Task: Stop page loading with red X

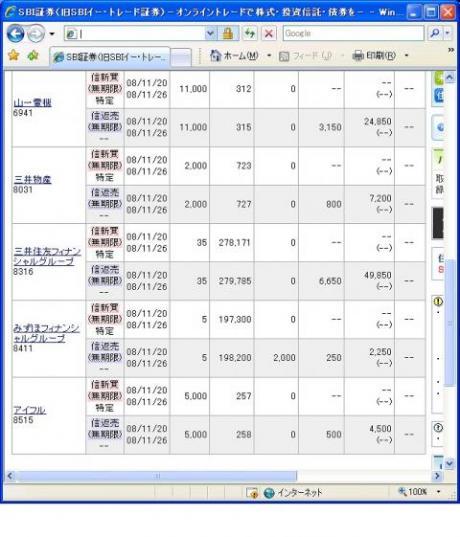Action: point(269,34)
